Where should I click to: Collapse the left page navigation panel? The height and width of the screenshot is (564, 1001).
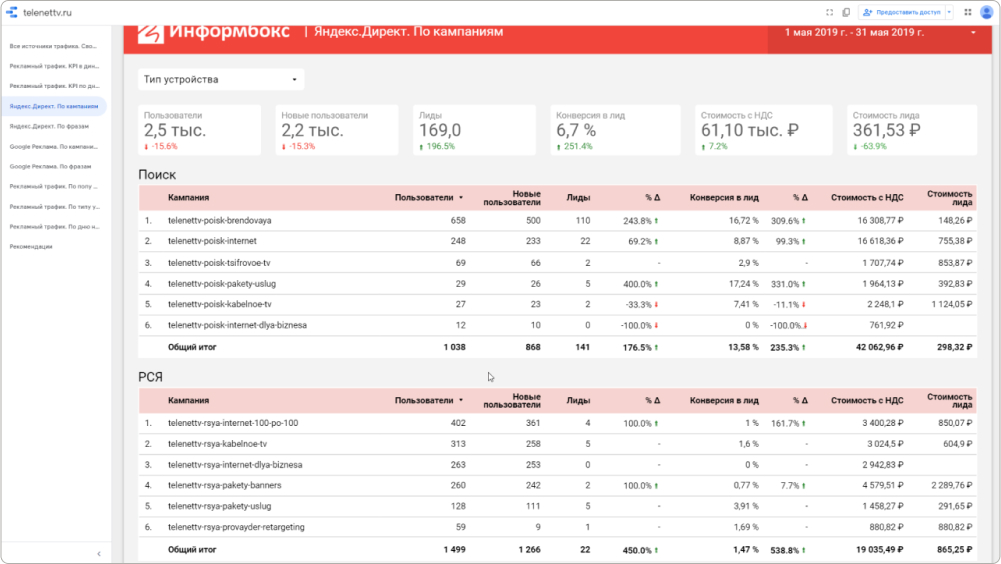pos(99,554)
